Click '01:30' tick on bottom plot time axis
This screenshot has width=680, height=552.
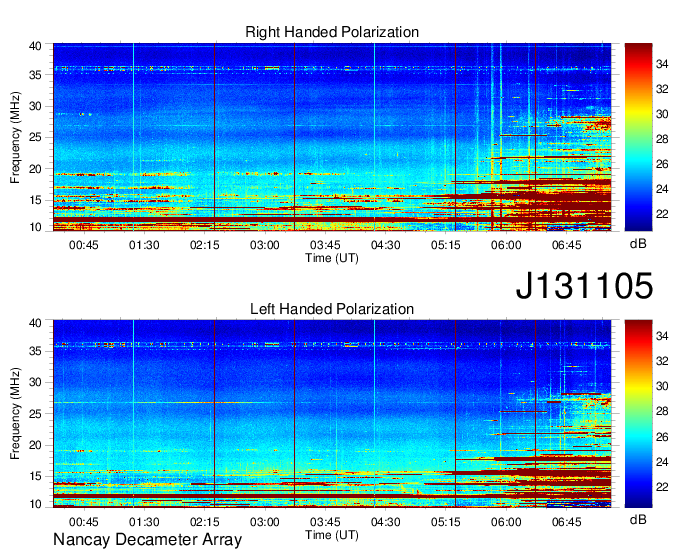tap(144, 522)
